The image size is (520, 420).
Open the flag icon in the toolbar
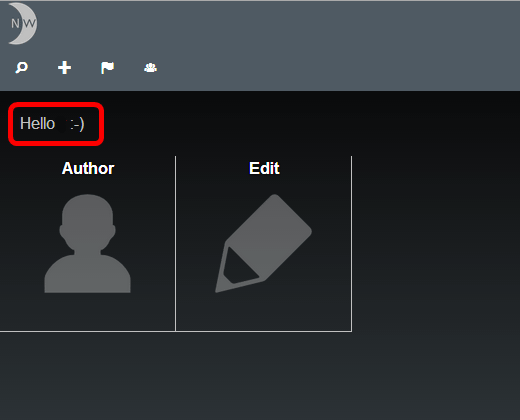[107, 68]
